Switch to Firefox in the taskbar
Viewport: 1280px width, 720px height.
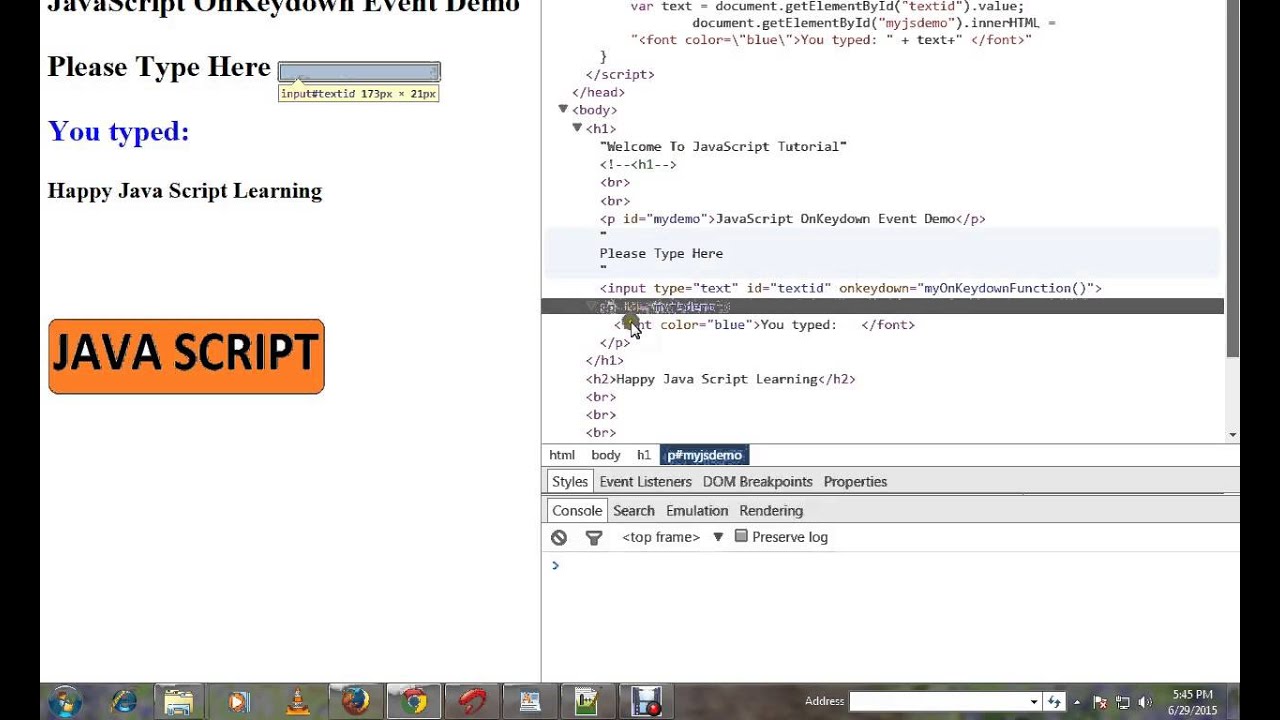(x=355, y=701)
